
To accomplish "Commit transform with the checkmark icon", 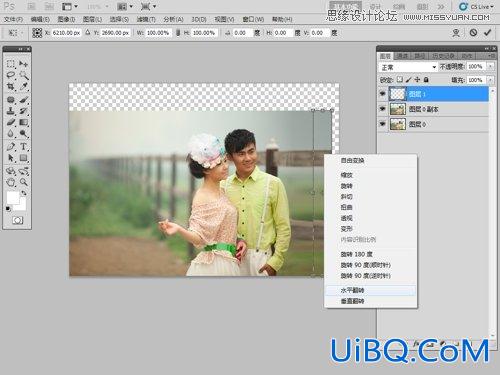I will pos(488,33).
